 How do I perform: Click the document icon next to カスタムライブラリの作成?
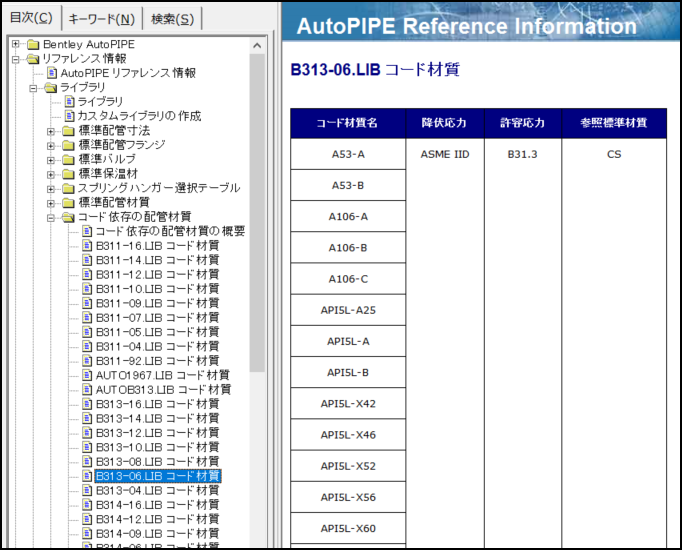69,116
